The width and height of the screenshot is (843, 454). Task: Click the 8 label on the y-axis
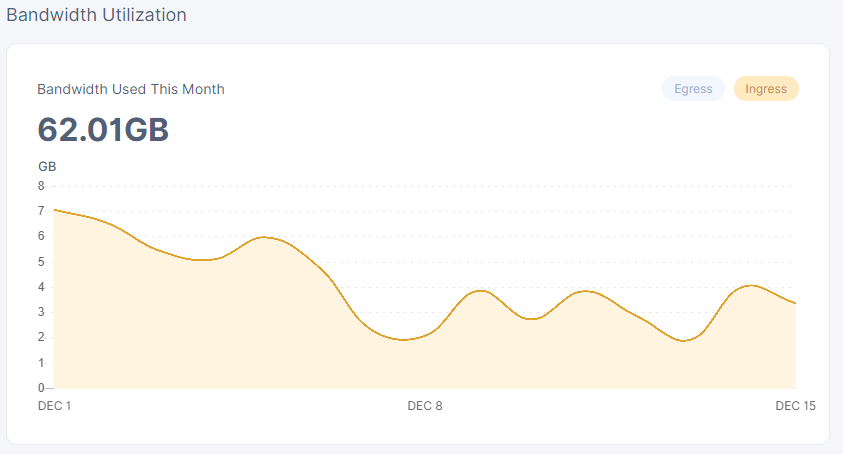41,186
